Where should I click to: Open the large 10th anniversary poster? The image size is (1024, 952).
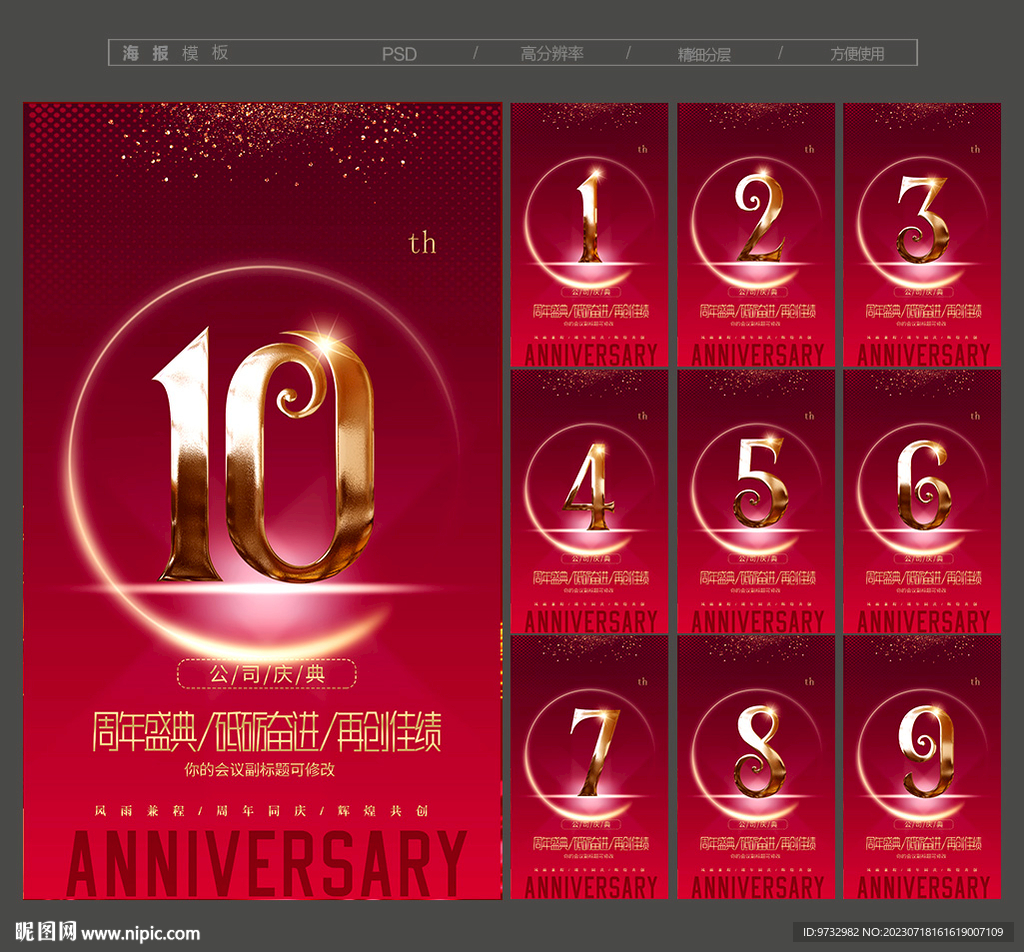[x=263, y=501]
